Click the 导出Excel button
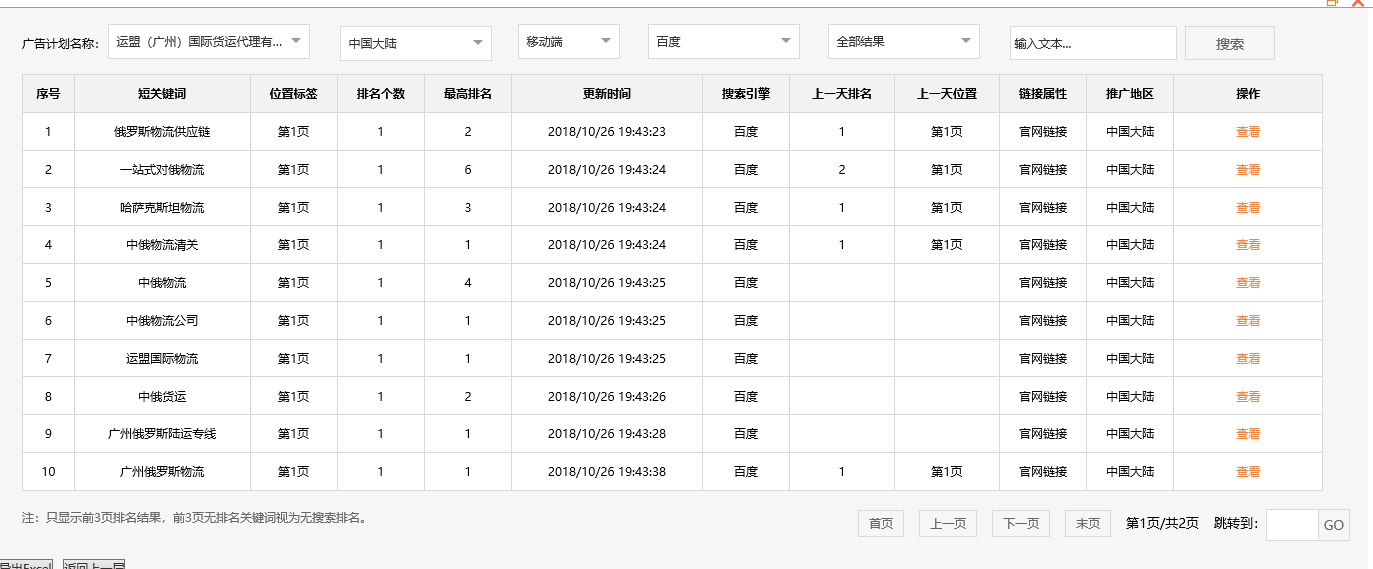This screenshot has width=1373, height=569. [x=26, y=565]
